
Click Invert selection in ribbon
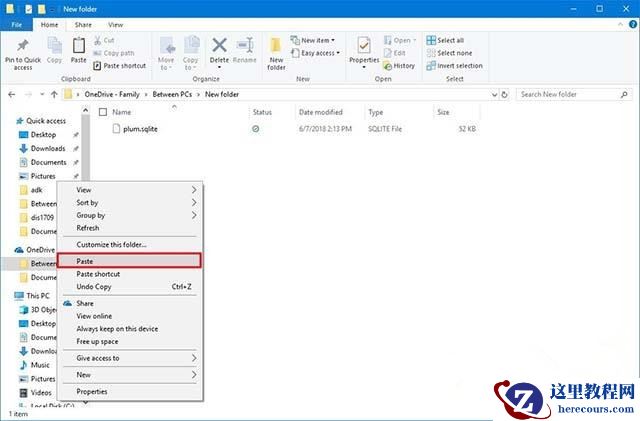point(454,65)
